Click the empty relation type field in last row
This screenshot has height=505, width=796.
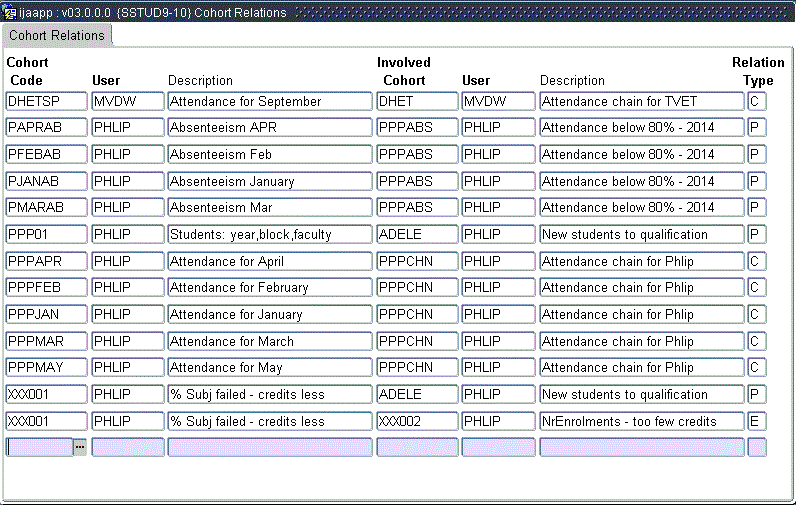[757, 447]
